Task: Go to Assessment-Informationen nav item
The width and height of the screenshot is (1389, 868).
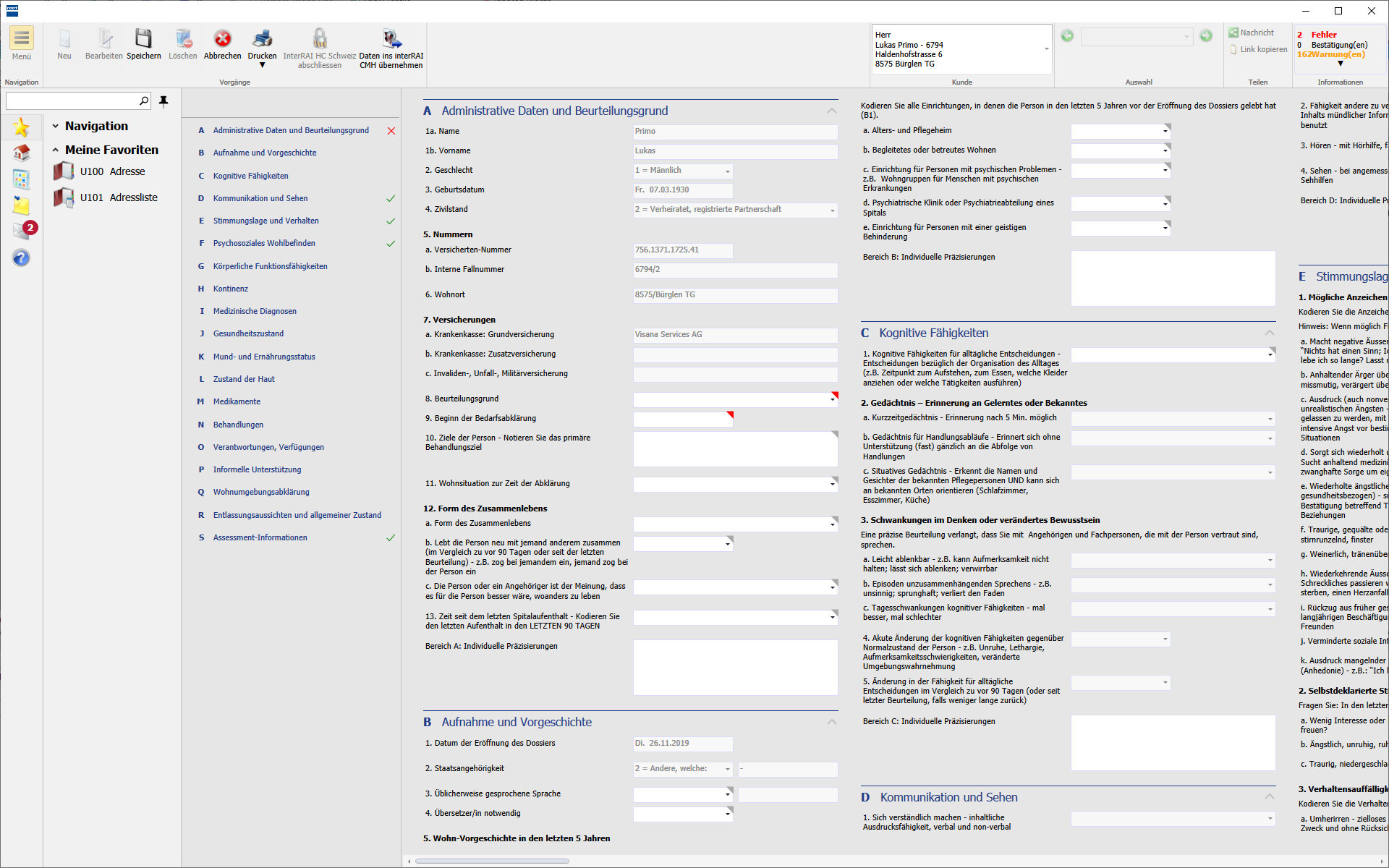Action: tap(260, 537)
